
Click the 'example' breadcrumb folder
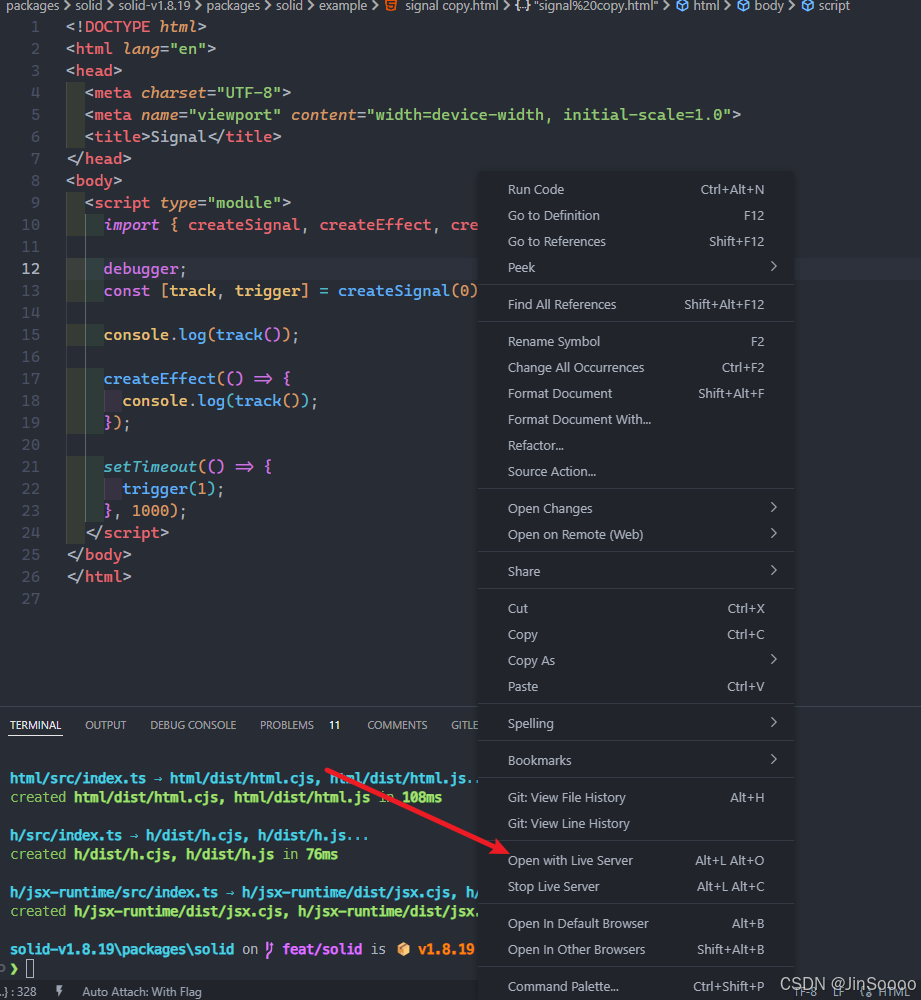click(x=343, y=6)
